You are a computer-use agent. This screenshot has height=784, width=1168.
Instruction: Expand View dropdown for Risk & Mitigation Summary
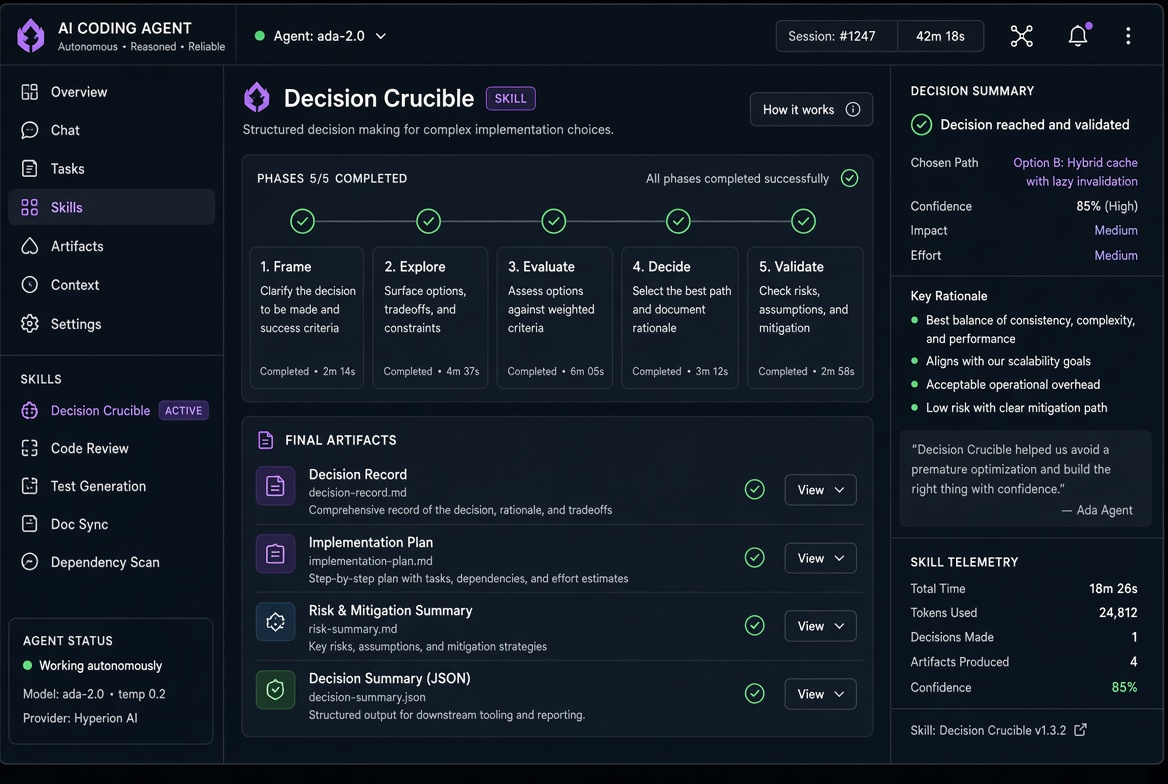[x=820, y=626]
